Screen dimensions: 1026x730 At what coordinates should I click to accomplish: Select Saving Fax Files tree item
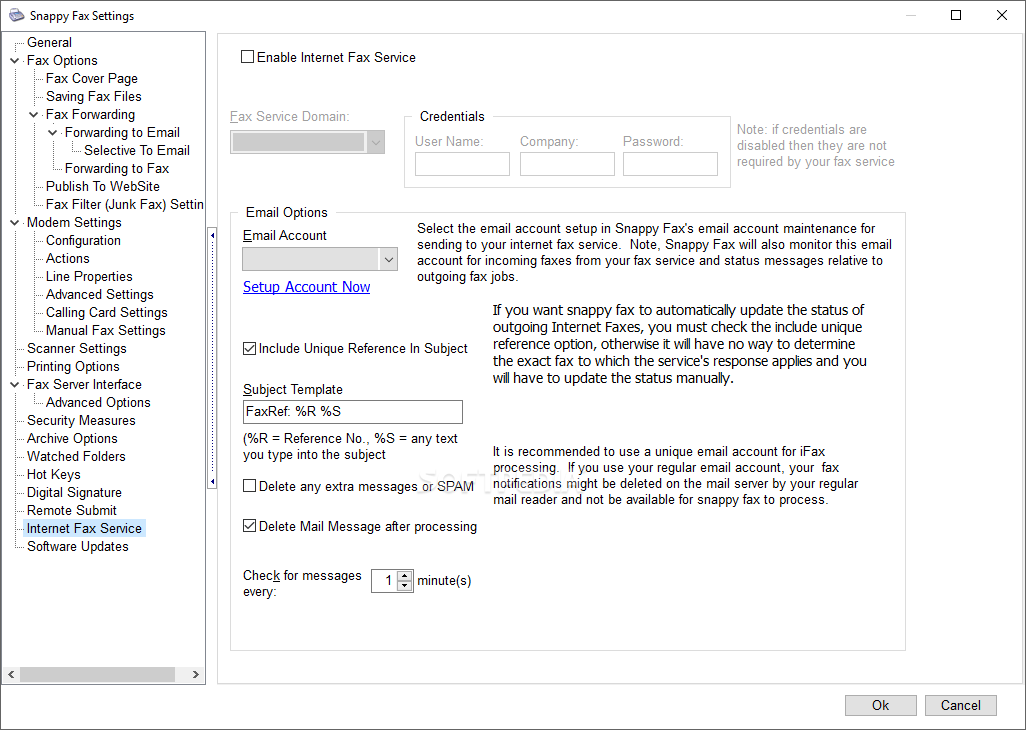[x=94, y=97]
